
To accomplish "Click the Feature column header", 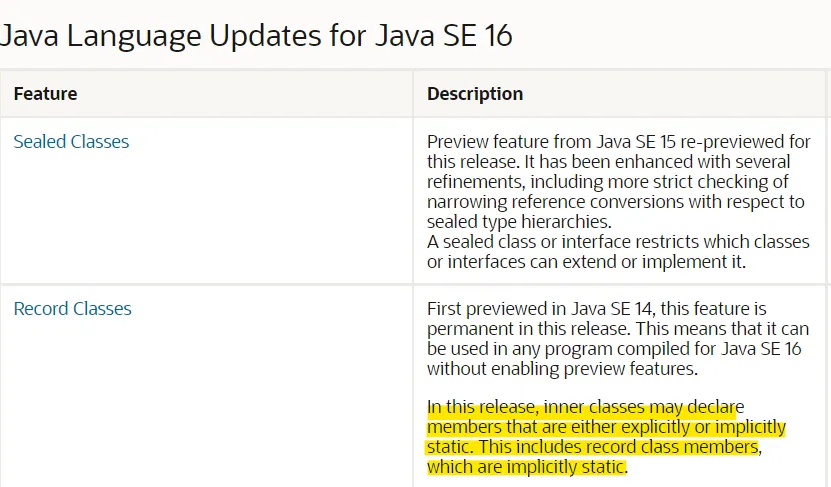I will click(45, 94).
